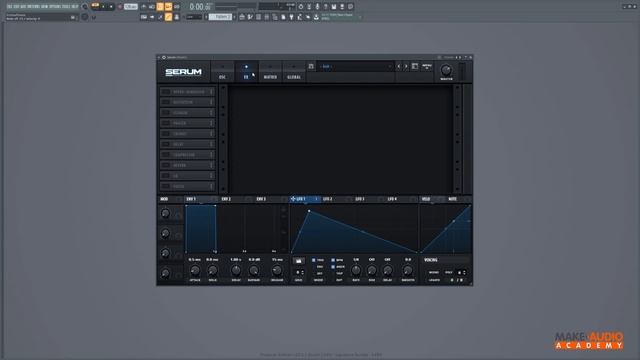Enable the Delay effect
Image resolution: width=640 pixels, height=360 pixels.
point(165,144)
